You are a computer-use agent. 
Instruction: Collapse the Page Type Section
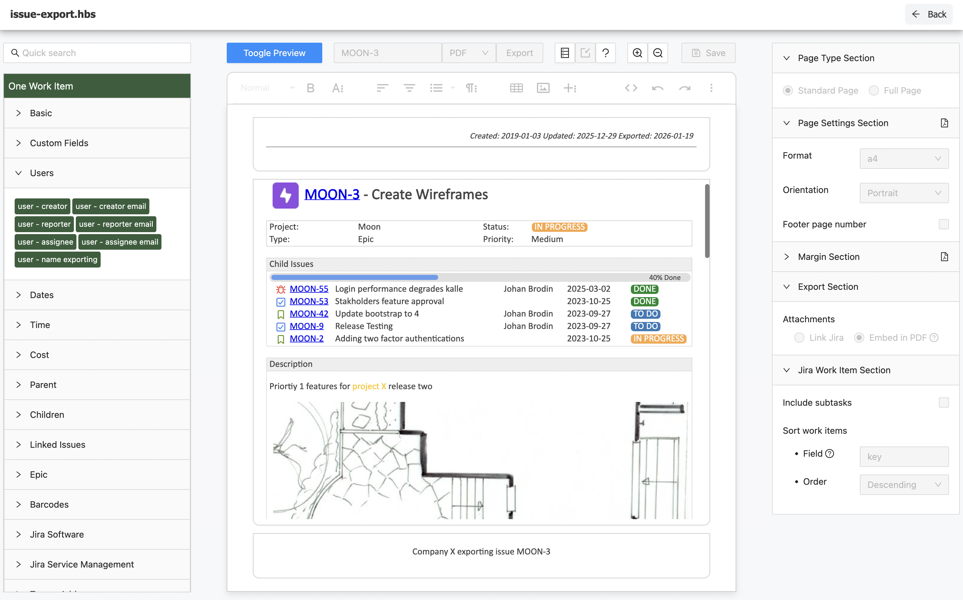pos(865,58)
